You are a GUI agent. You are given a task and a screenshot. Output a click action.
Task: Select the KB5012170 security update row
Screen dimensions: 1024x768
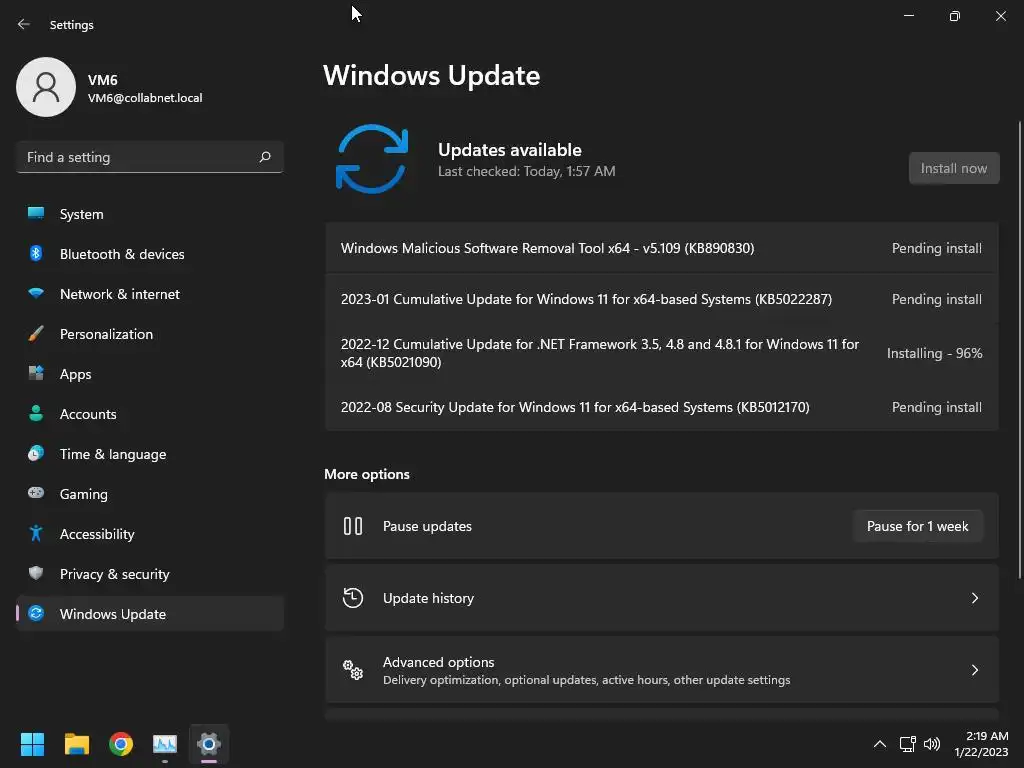pos(662,407)
